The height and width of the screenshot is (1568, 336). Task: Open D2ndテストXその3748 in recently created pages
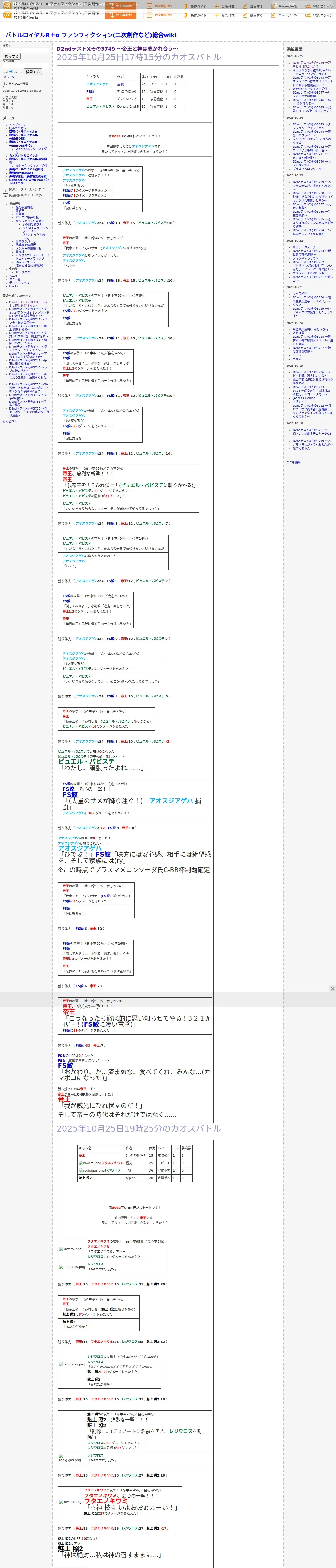point(29,312)
